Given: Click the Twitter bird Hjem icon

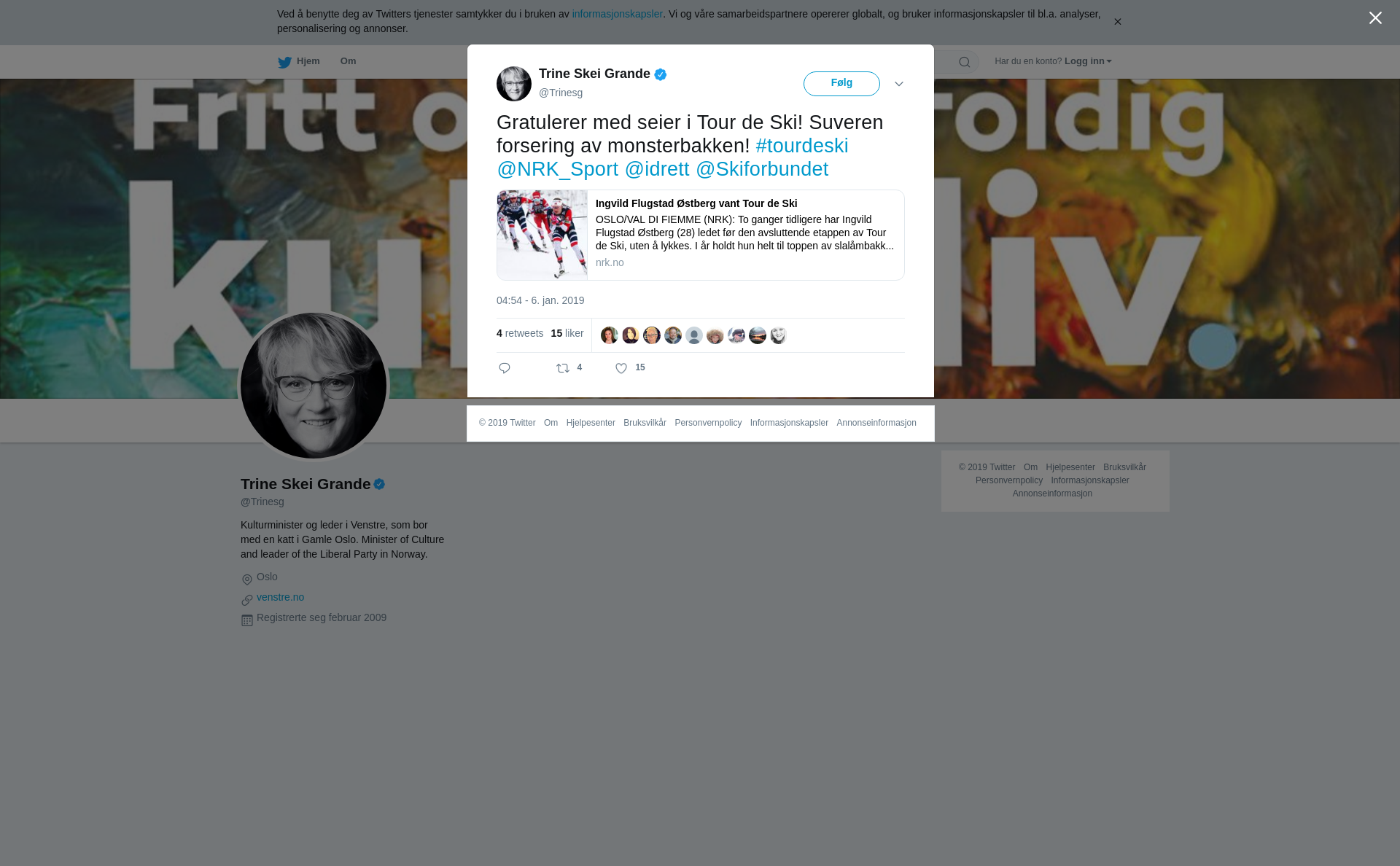Looking at the screenshot, I should click(x=284, y=62).
